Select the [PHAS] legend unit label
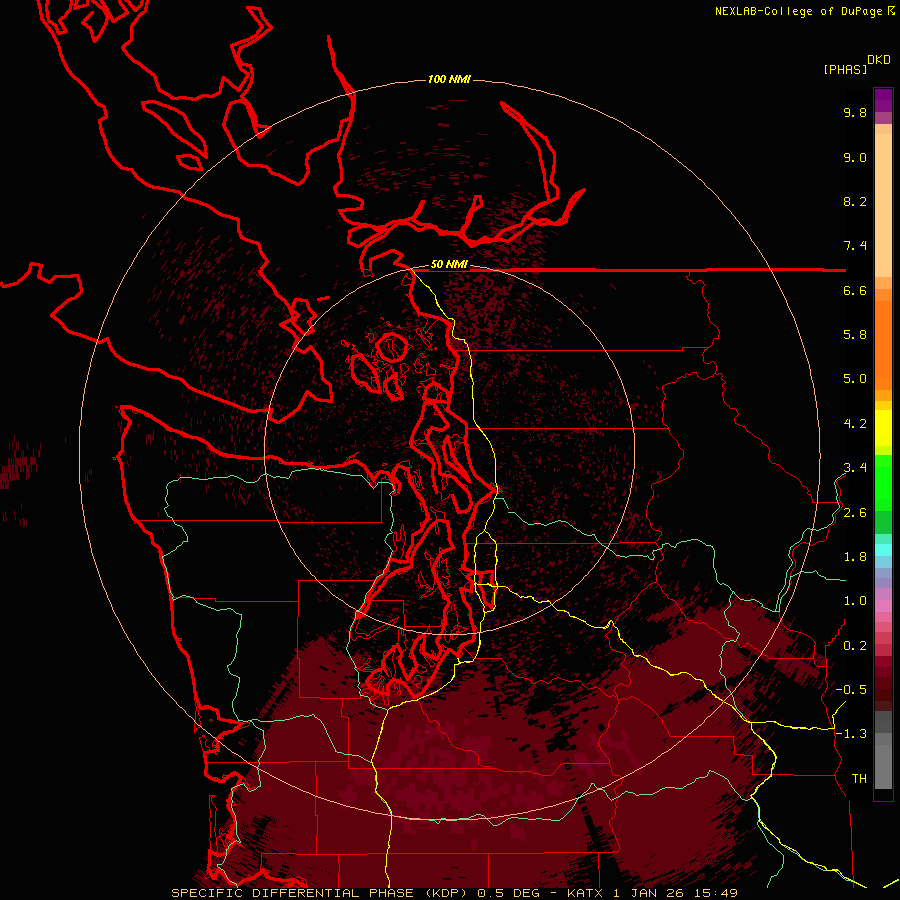 pos(845,70)
